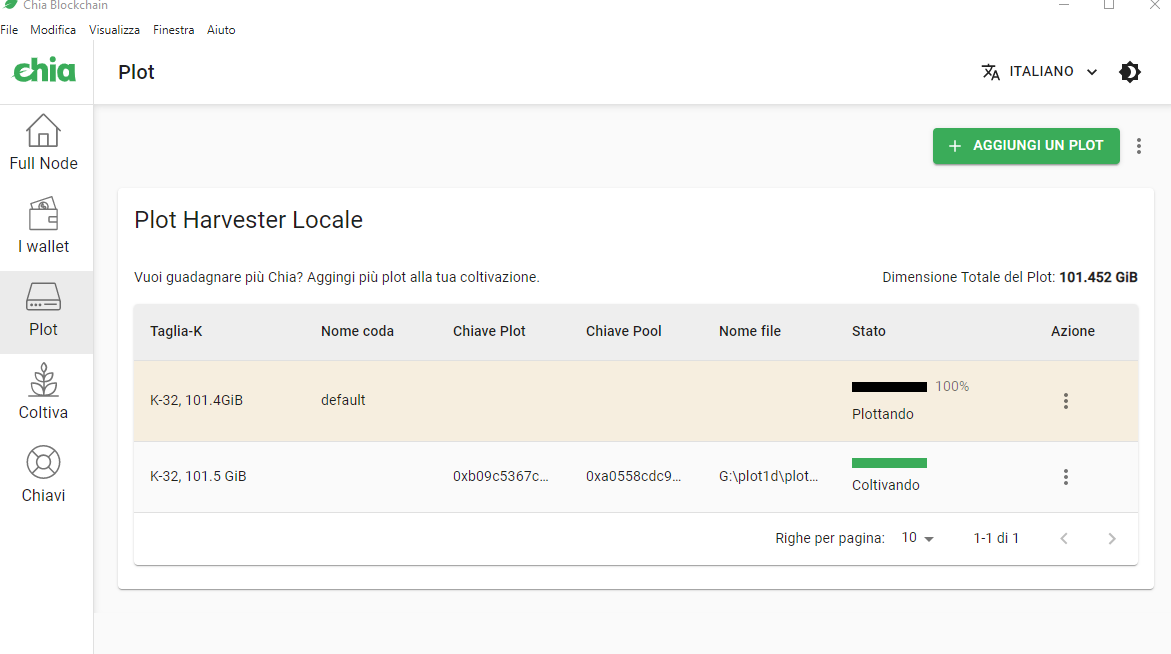Go to Coltiva farming icon

[43, 379]
